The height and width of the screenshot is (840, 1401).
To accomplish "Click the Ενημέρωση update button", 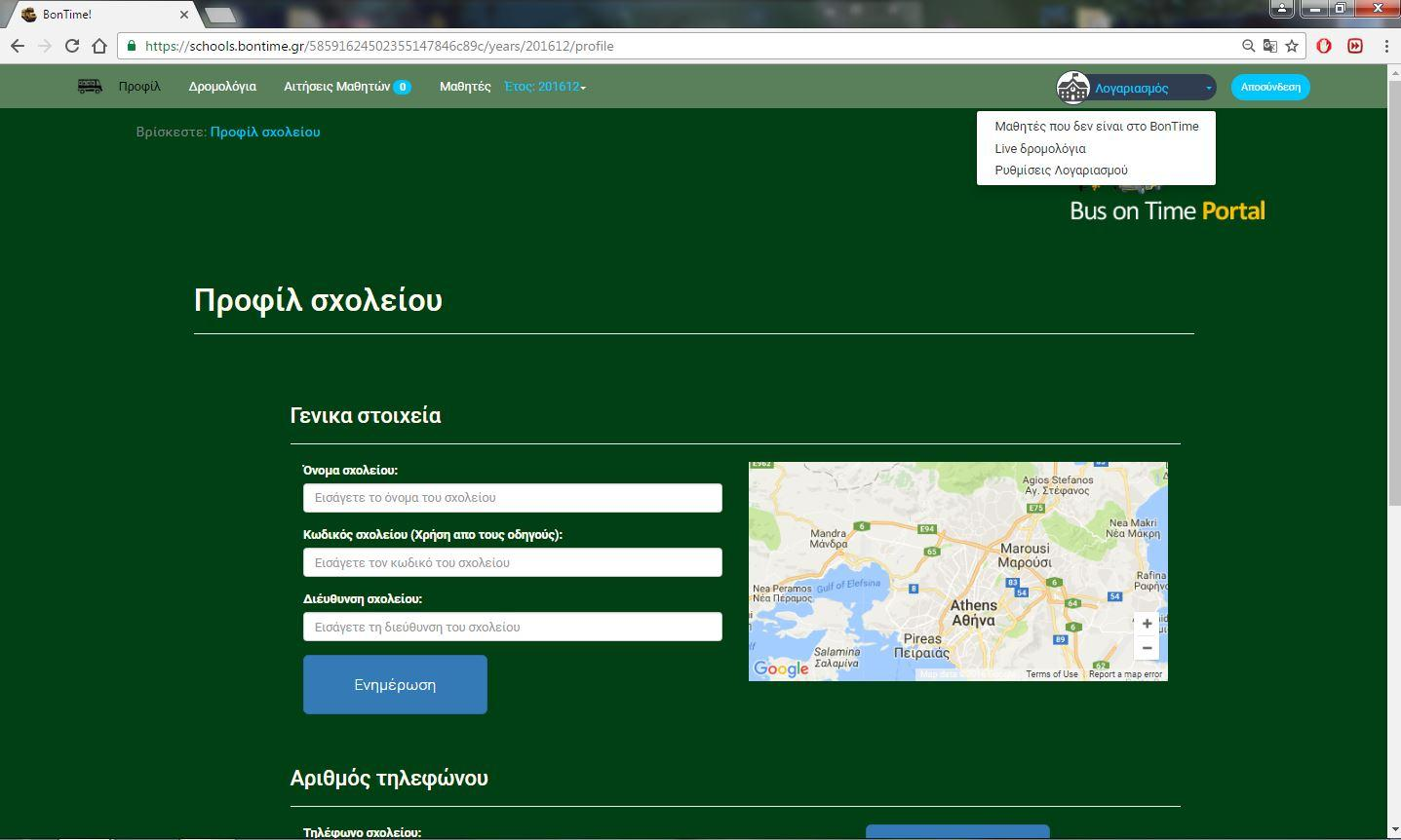I will pos(395,684).
